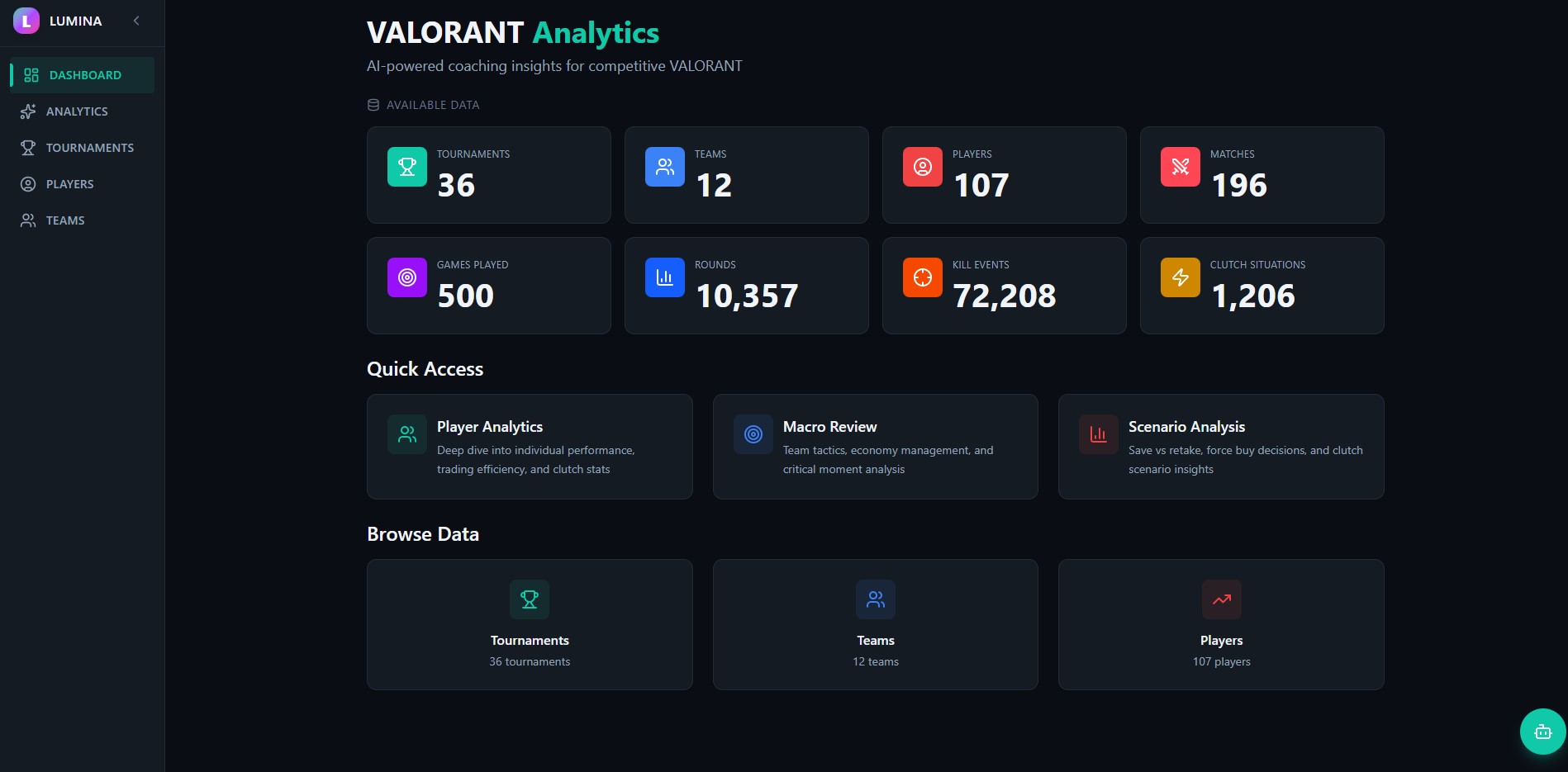The width and height of the screenshot is (1568, 772).
Task: Go to Analytics in the sidebar
Action: [82, 111]
